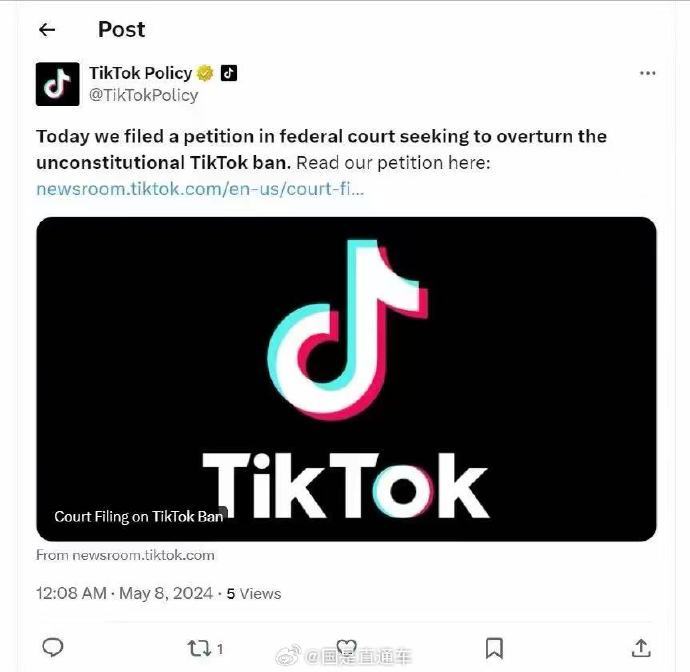
Task: Go back using the left arrow
Action: [x=46, y=30]
